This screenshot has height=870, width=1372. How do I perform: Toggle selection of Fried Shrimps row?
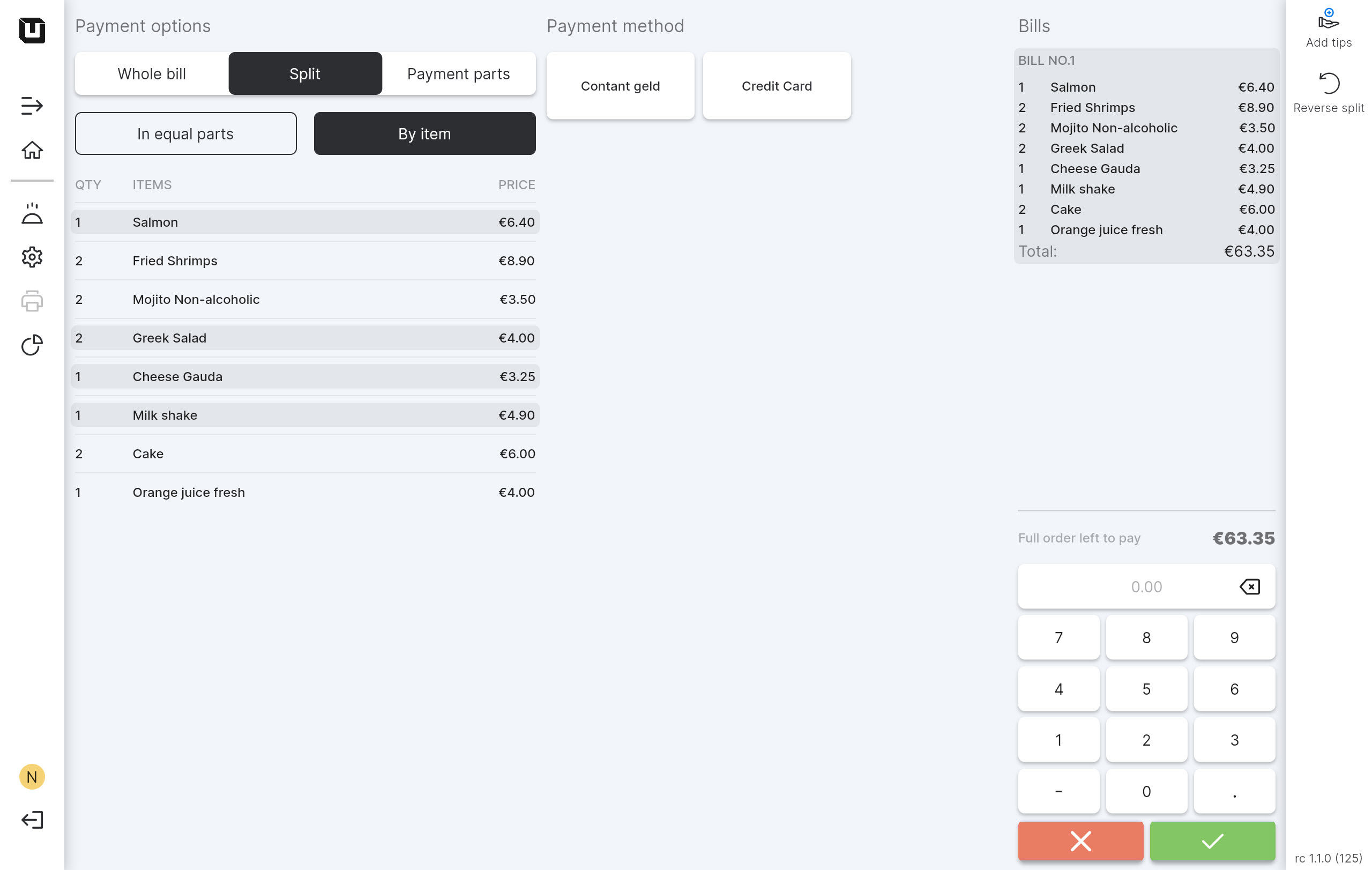[305, 261]
